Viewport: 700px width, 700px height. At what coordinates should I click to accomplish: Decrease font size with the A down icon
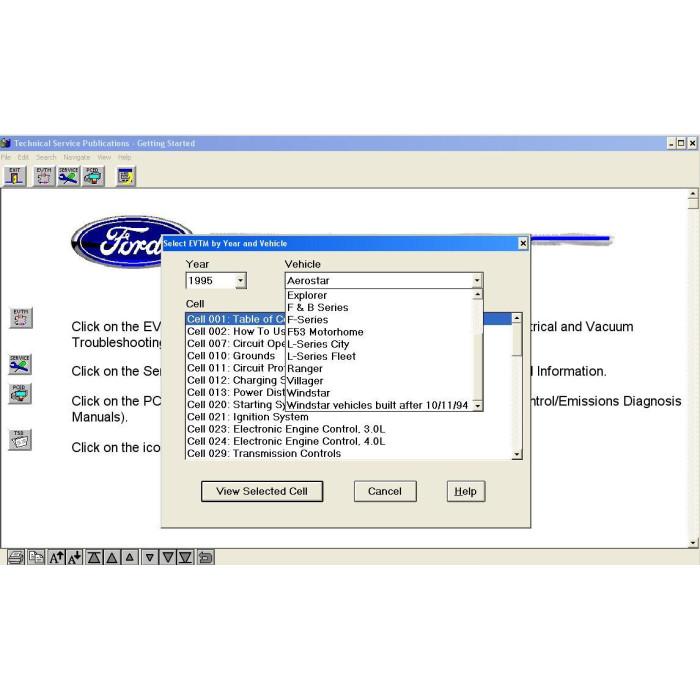point(74,557)
